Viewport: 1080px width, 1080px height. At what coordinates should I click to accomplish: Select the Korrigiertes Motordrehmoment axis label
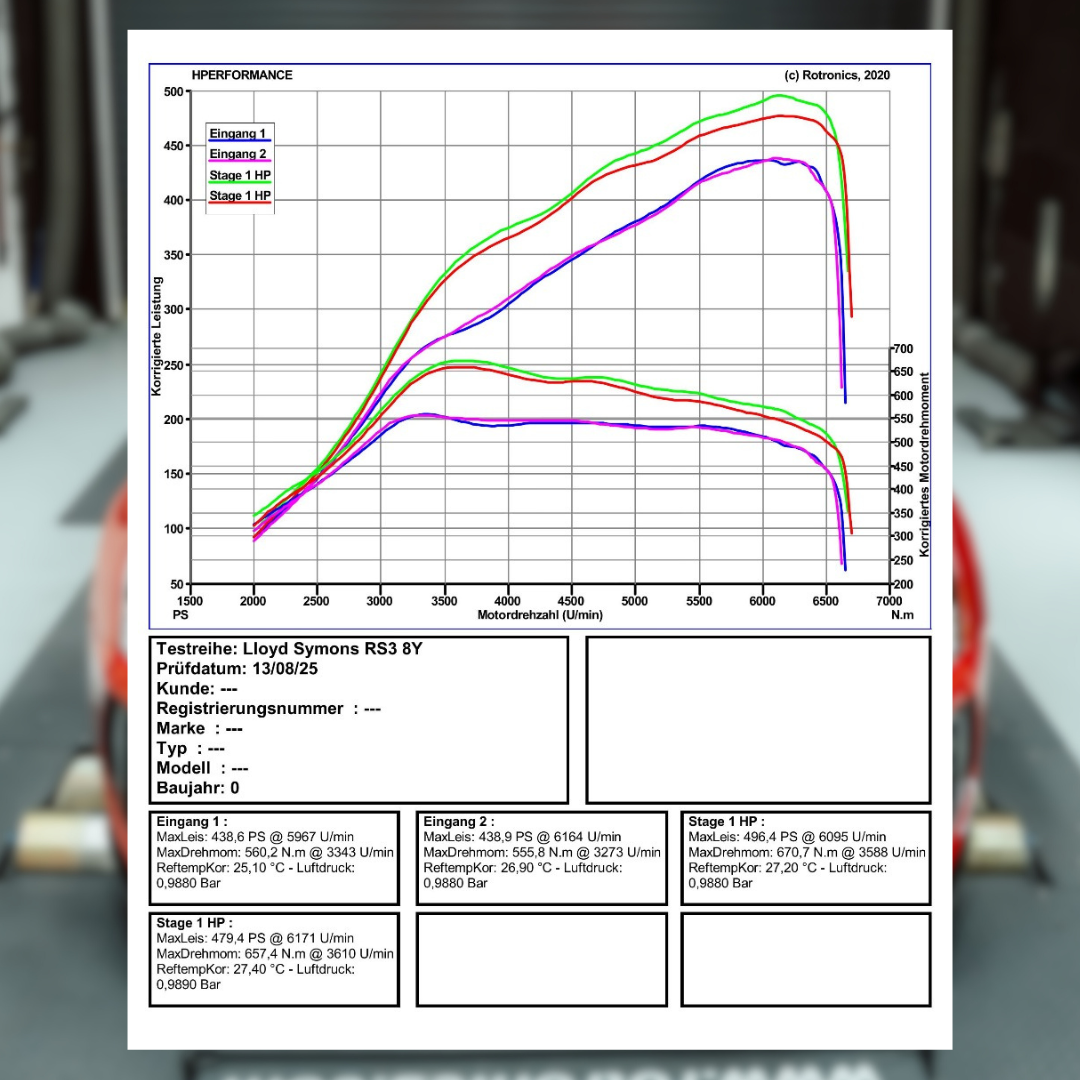[x=924, y=464]
